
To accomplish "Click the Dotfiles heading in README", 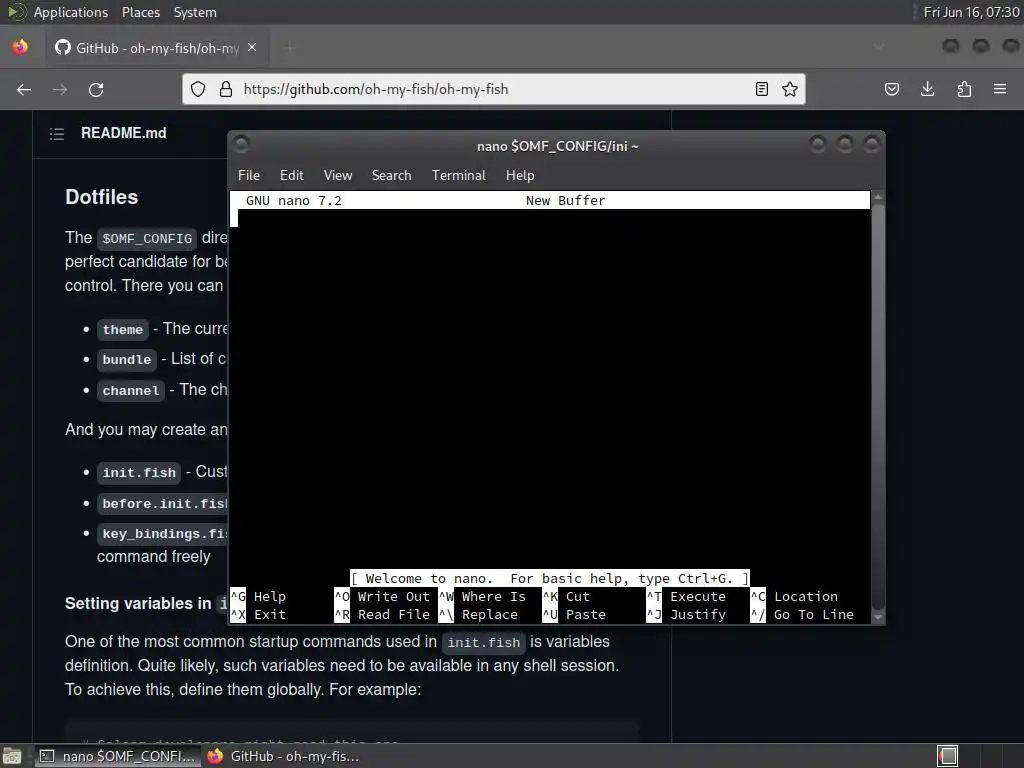I will (x=102, y=197).
